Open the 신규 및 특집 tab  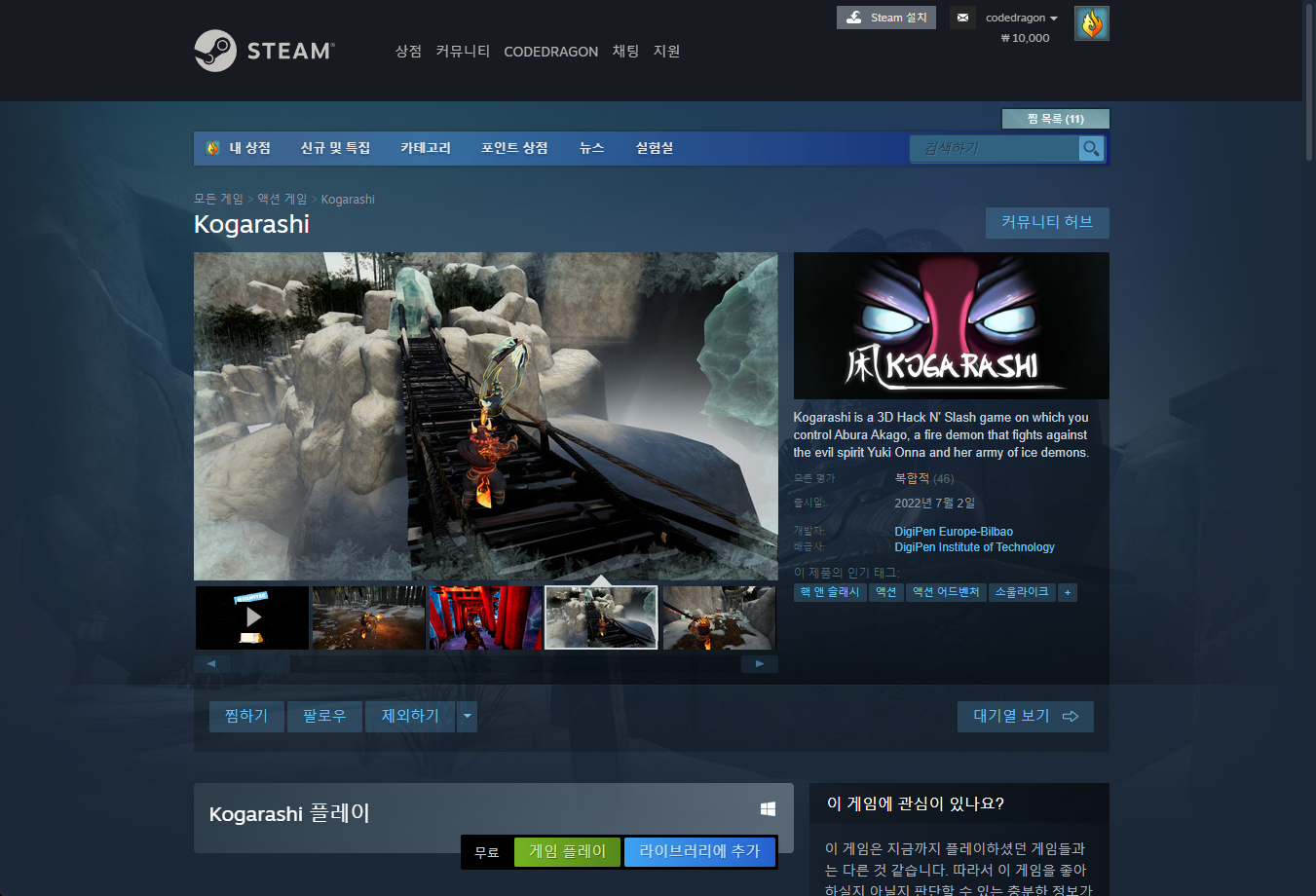point(335,148)
